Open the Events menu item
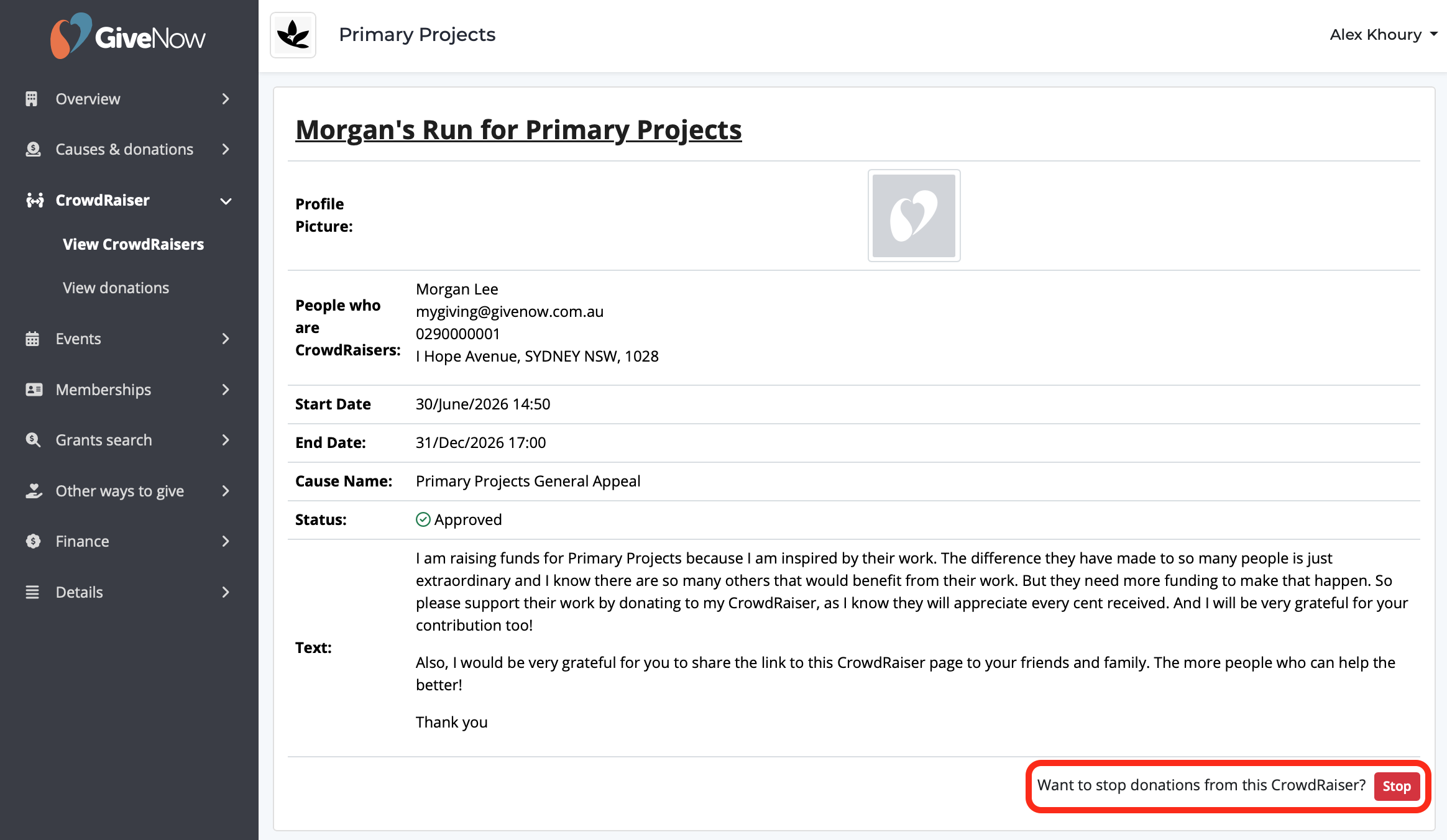1447x840 pixels. pos(129,339)
